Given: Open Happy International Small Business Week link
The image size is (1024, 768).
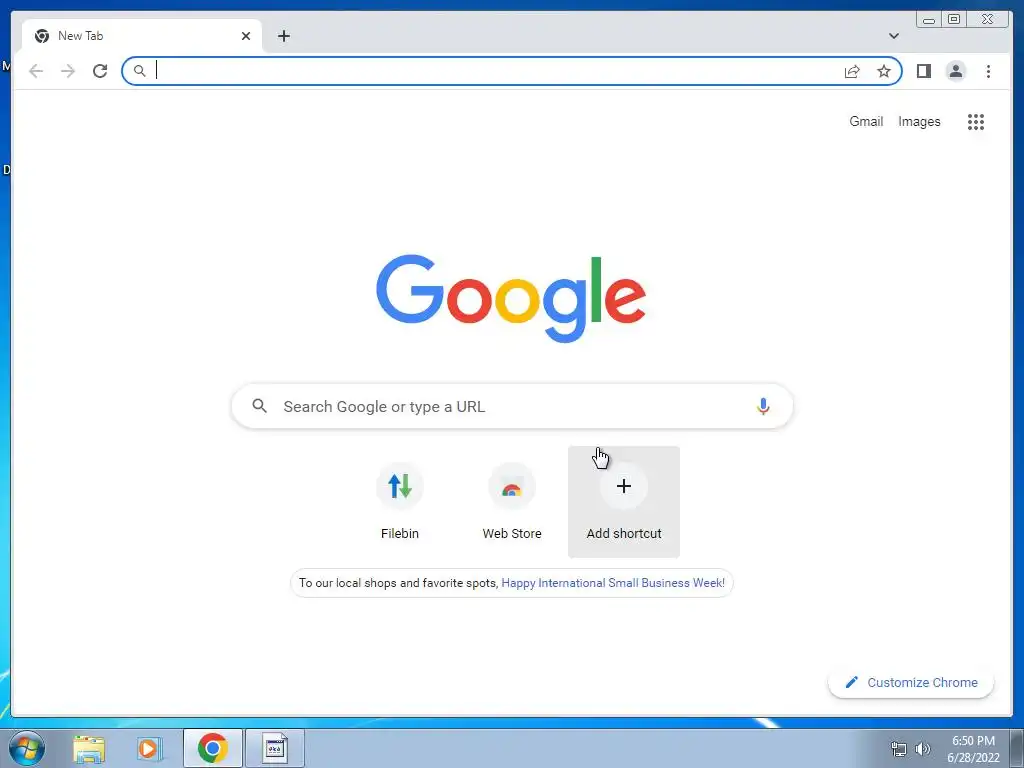Looking at the screenshot, I should 613,583.
